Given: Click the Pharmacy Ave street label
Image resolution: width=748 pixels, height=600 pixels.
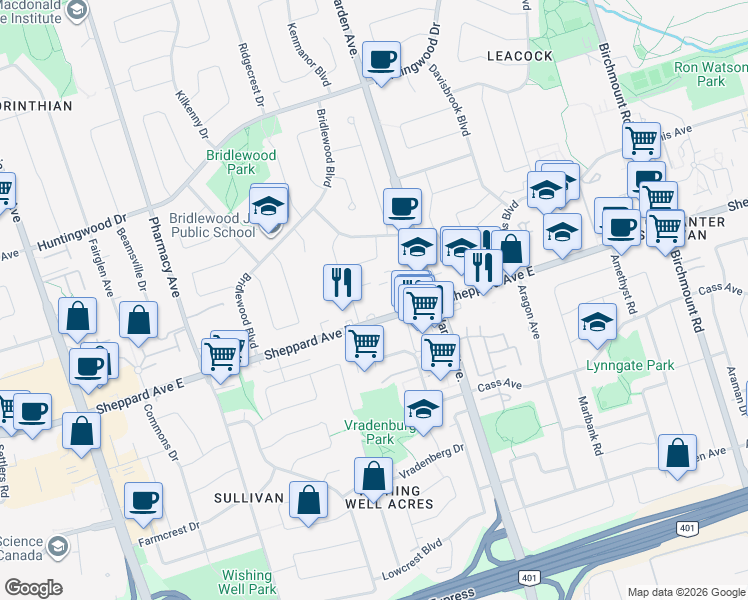Looking at the screenshot, I should (x=164, y=258).
